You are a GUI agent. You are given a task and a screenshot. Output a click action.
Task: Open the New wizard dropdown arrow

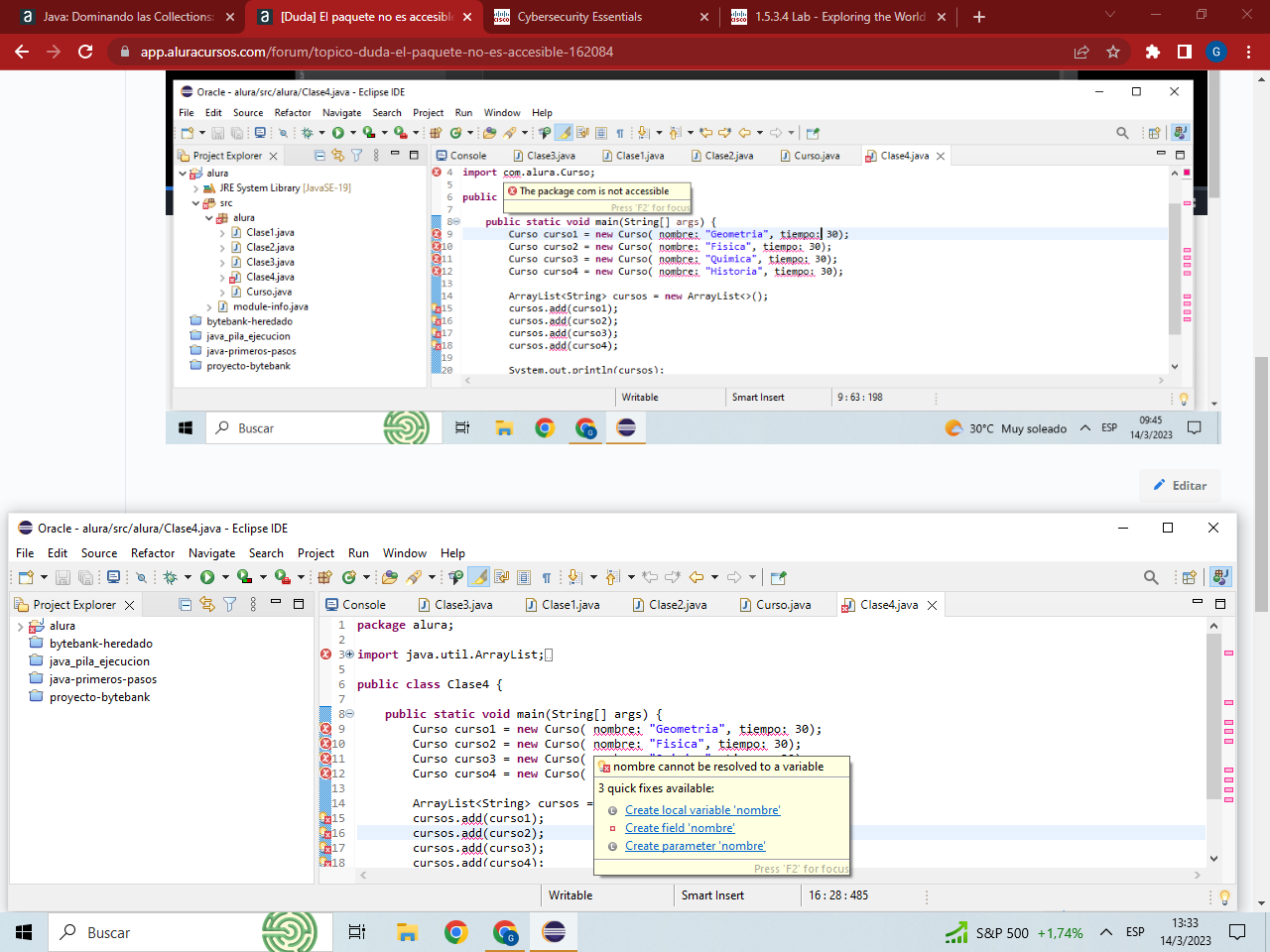coord(44,577)
